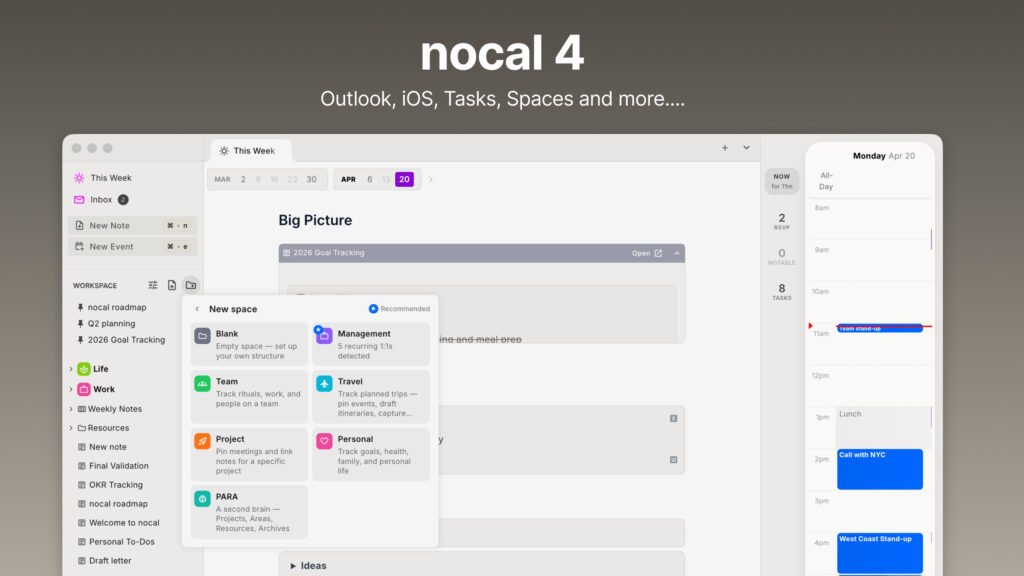1024x576 pixels.
Task: Collapse the 2026 Goal Tracking embed
Action: 677,253
